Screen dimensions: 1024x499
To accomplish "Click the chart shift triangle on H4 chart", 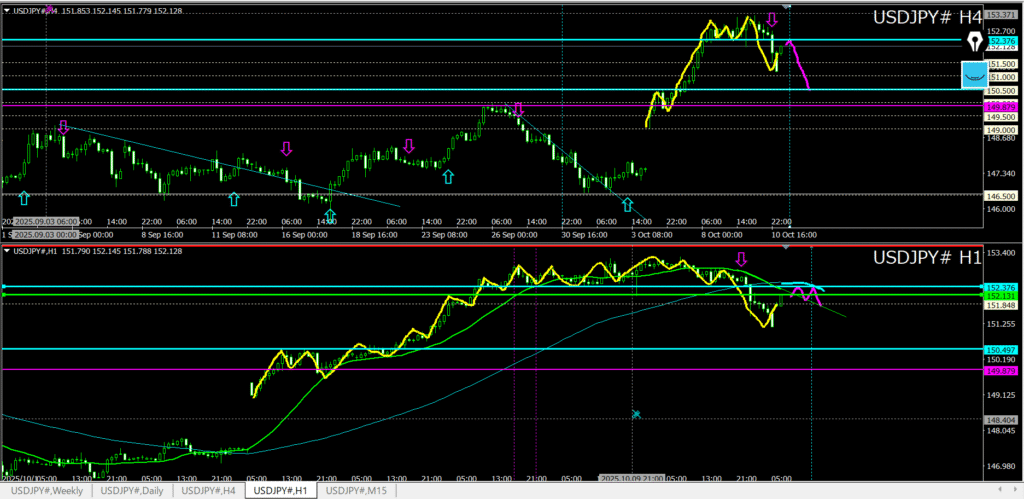I will coord(787,6).
